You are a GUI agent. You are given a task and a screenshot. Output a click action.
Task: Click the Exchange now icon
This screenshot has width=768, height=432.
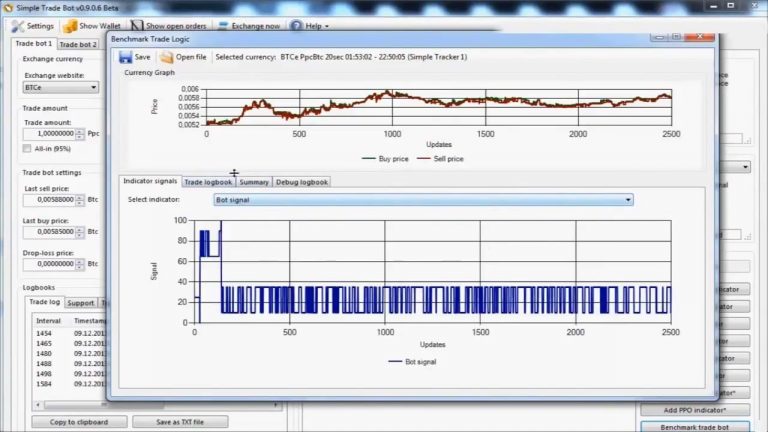pyautogui.click(x=223, y=26)
